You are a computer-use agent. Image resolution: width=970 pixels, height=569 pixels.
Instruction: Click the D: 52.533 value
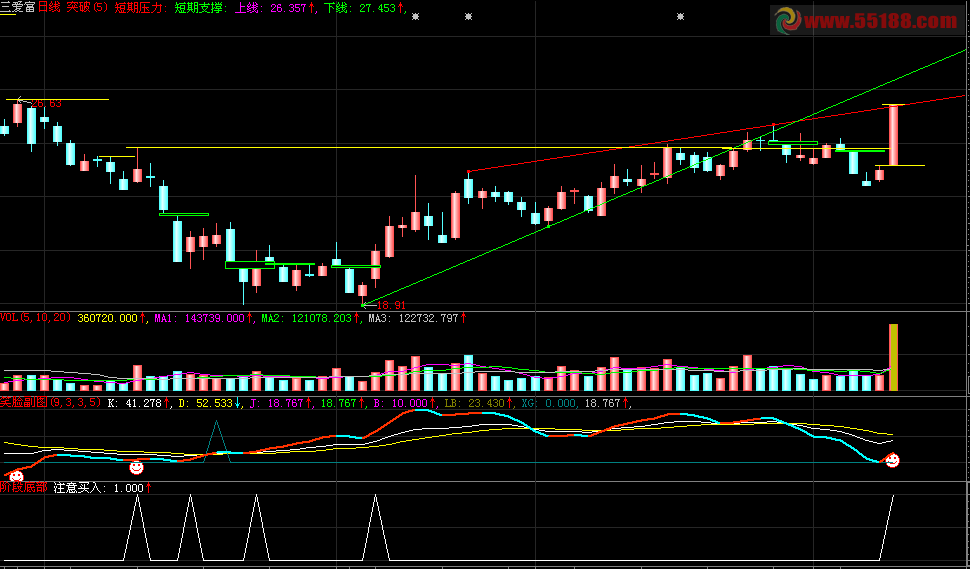pos(210,403)
